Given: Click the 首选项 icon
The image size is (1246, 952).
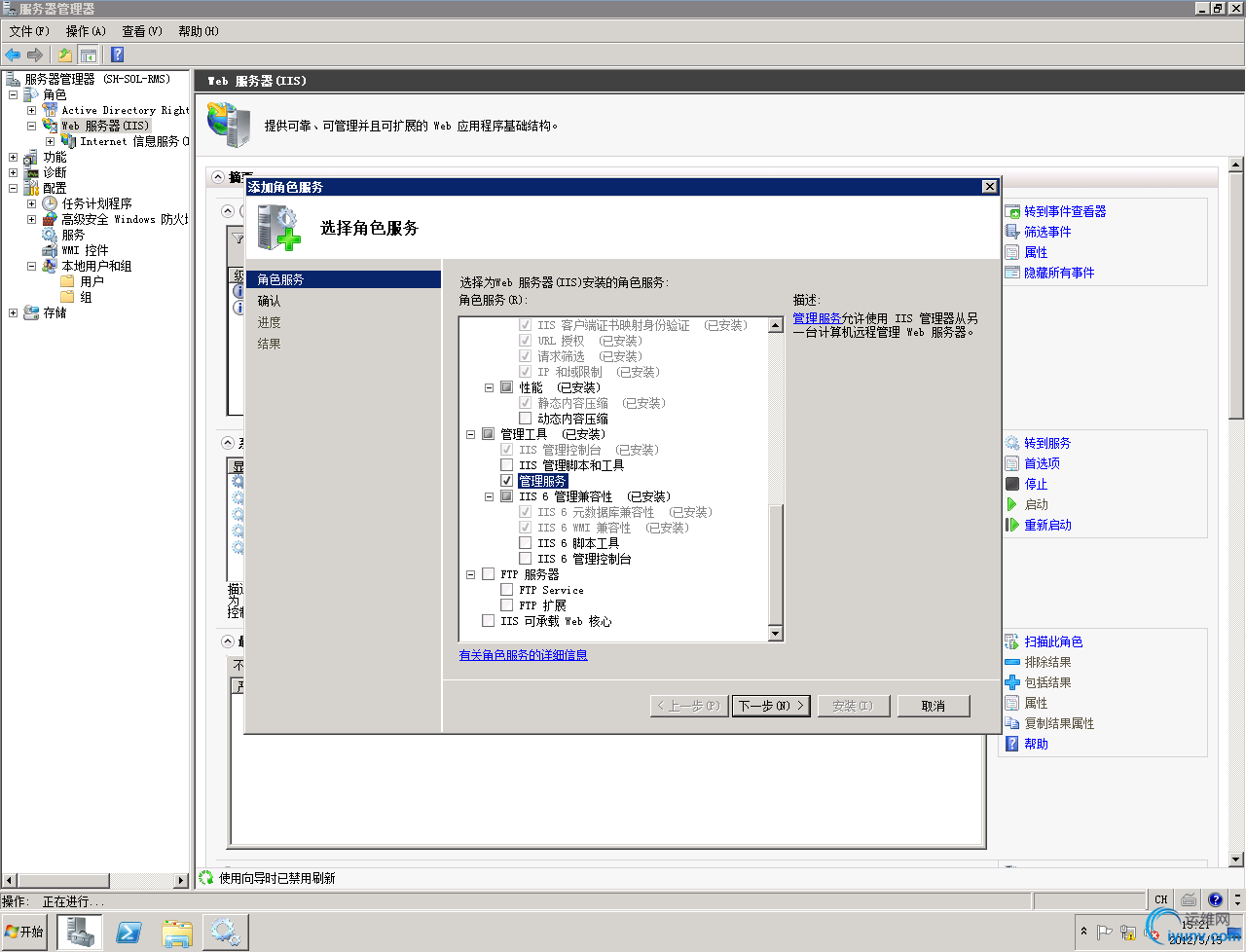Looking at the screenshot, I should click(x=1012, y=463).
